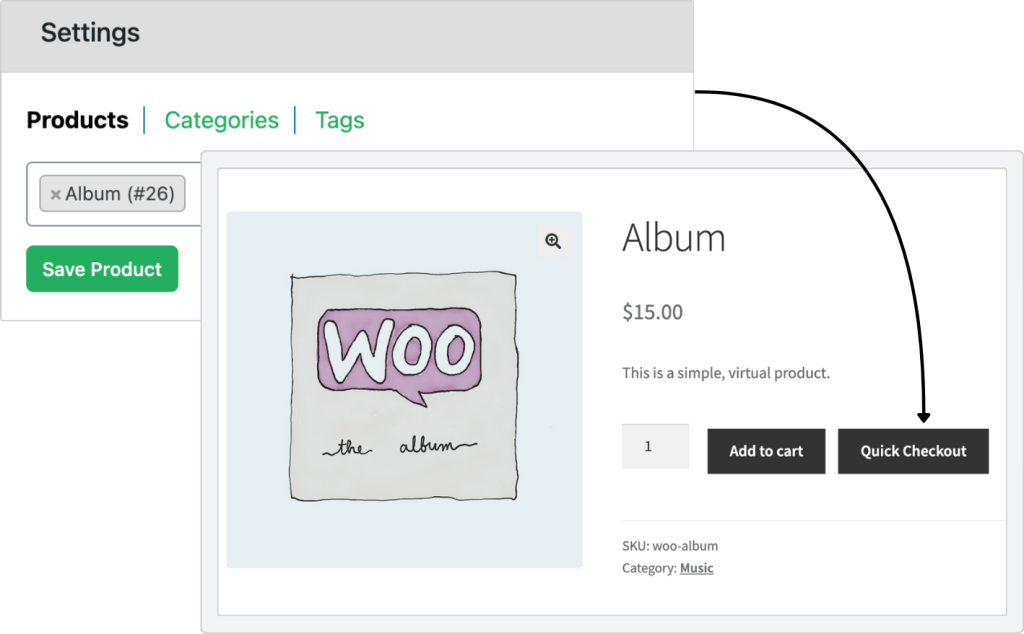This screenshot has height=634, width=1024.
Task: Click the arrowhead pointing at Quick Checkout
Action: tap(923, 417)
